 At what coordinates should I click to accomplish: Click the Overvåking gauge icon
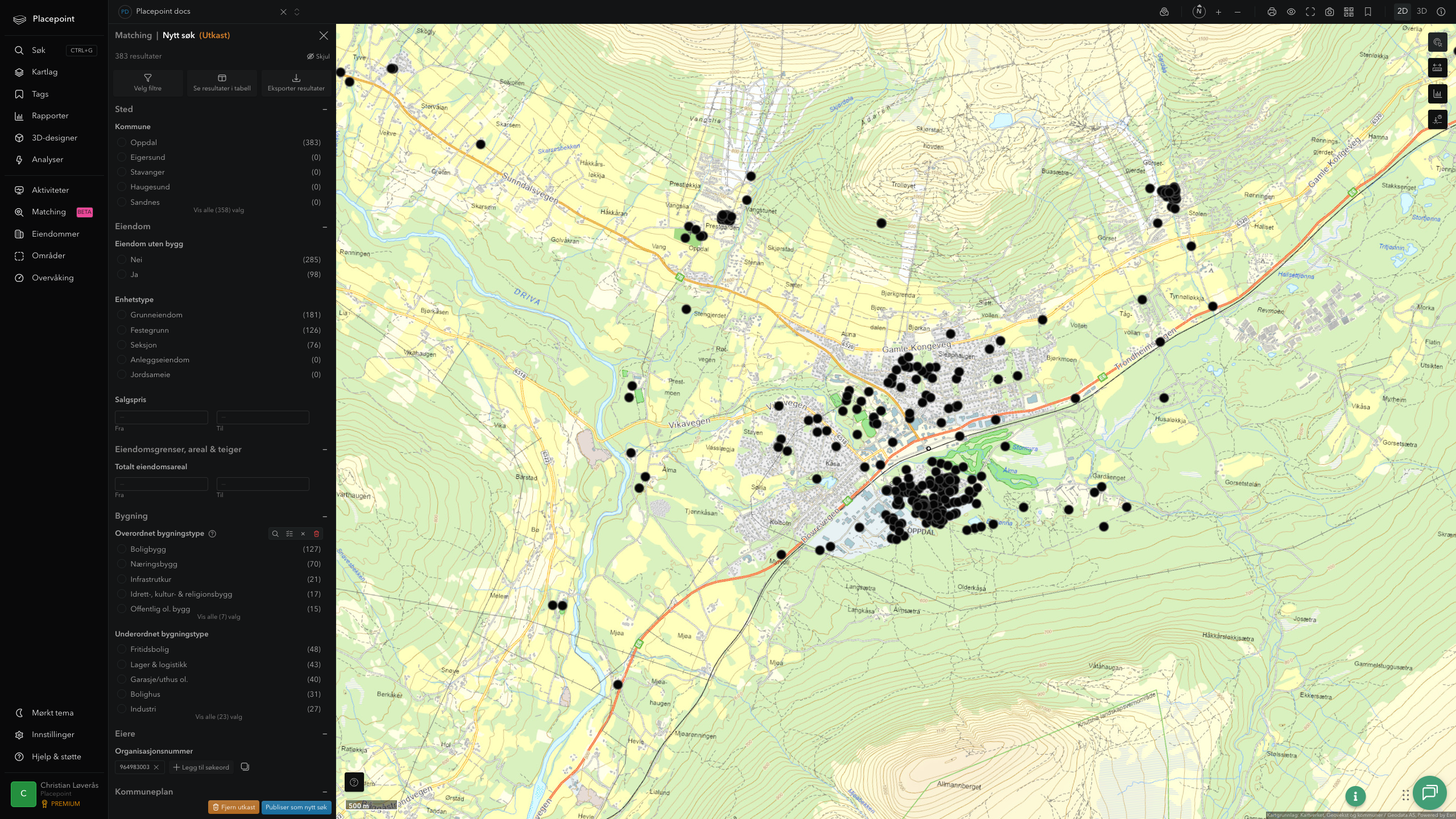coord(19,278)
